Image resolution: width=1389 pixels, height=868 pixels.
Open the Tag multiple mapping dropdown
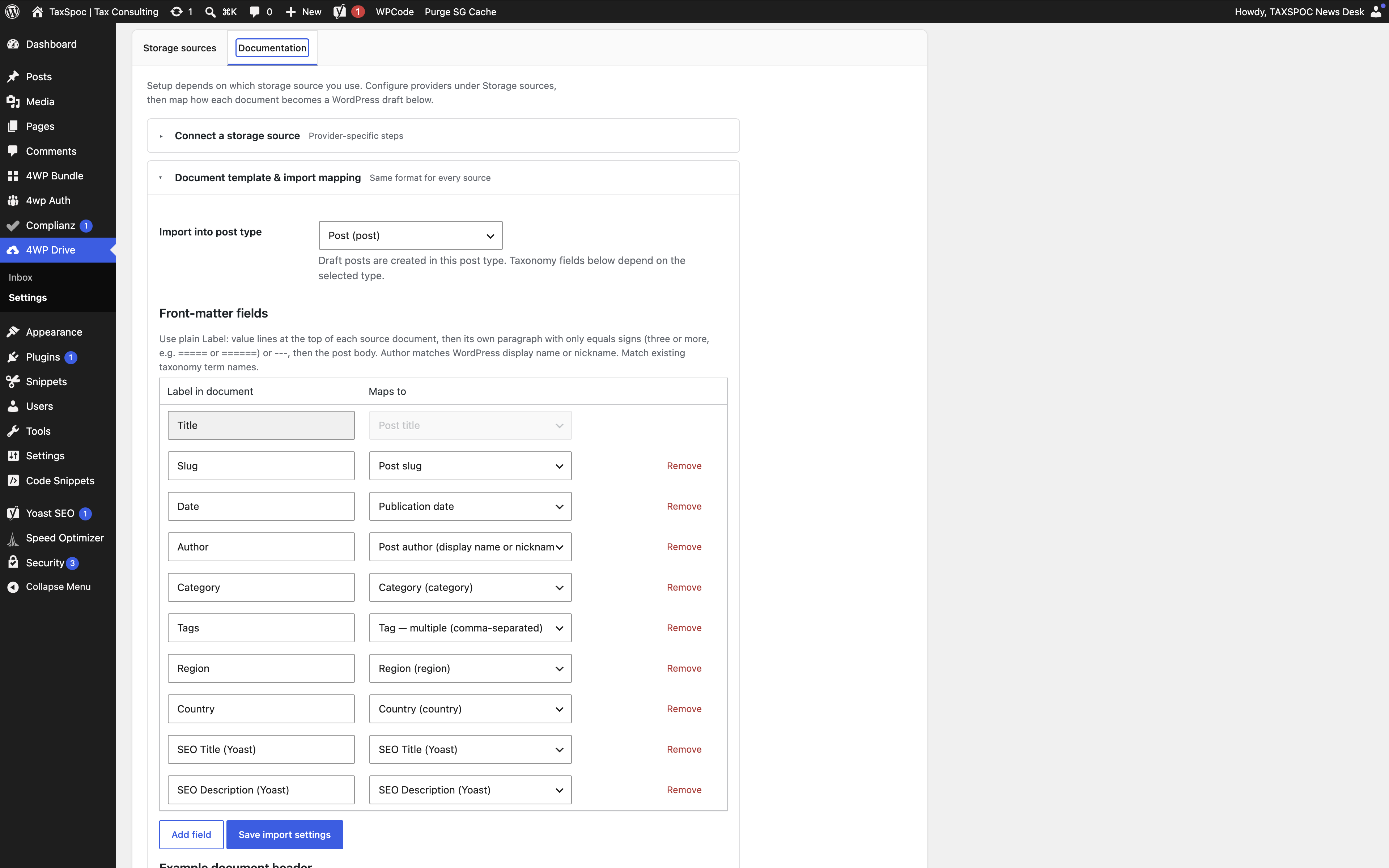(x=470, y=628)
